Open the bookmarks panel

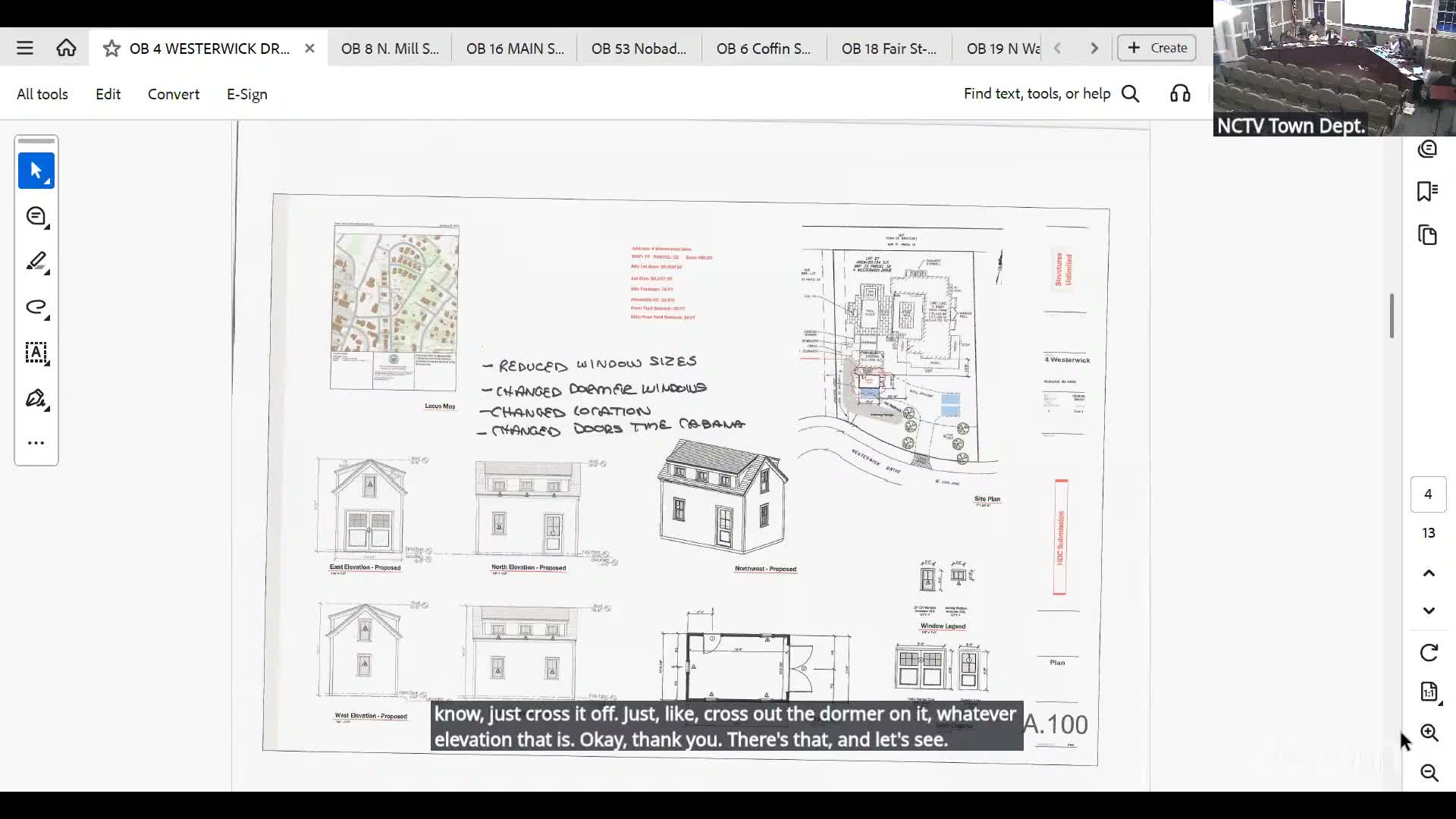pyautogui.click(x=1427, y=191)
